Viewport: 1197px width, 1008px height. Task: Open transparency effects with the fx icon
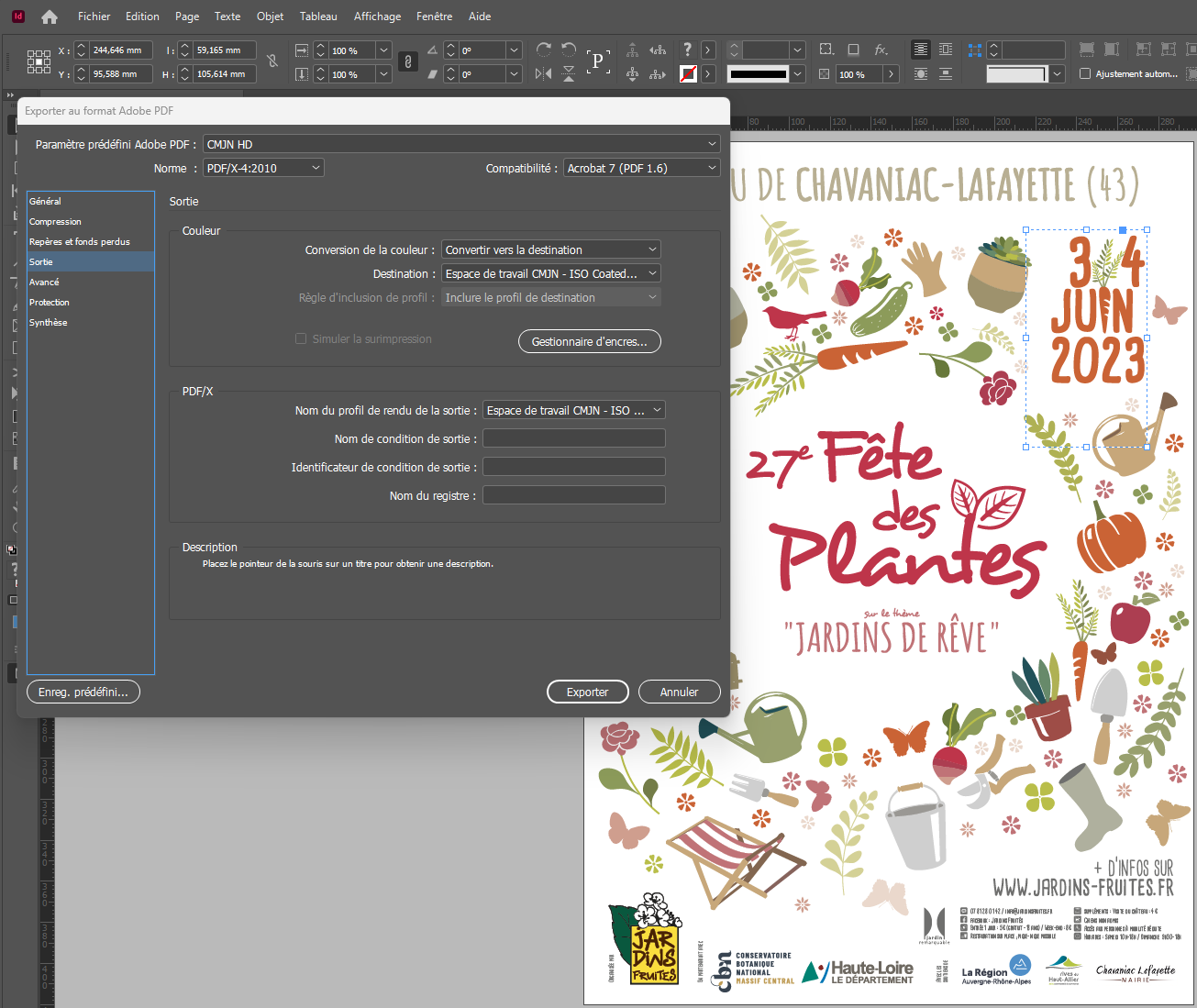(882, 50)
